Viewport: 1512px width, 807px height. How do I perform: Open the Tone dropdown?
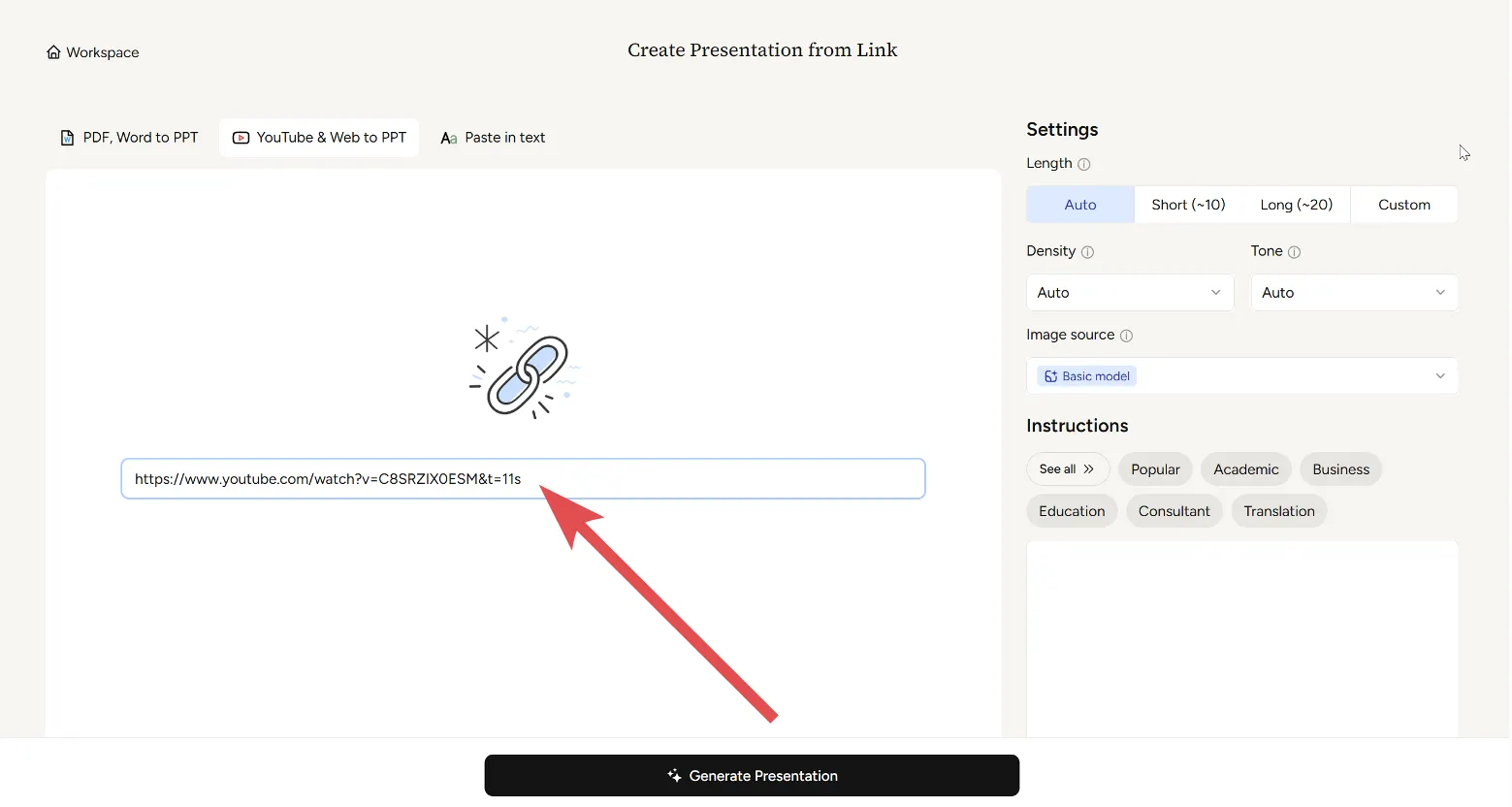[x=1354, y=293]
